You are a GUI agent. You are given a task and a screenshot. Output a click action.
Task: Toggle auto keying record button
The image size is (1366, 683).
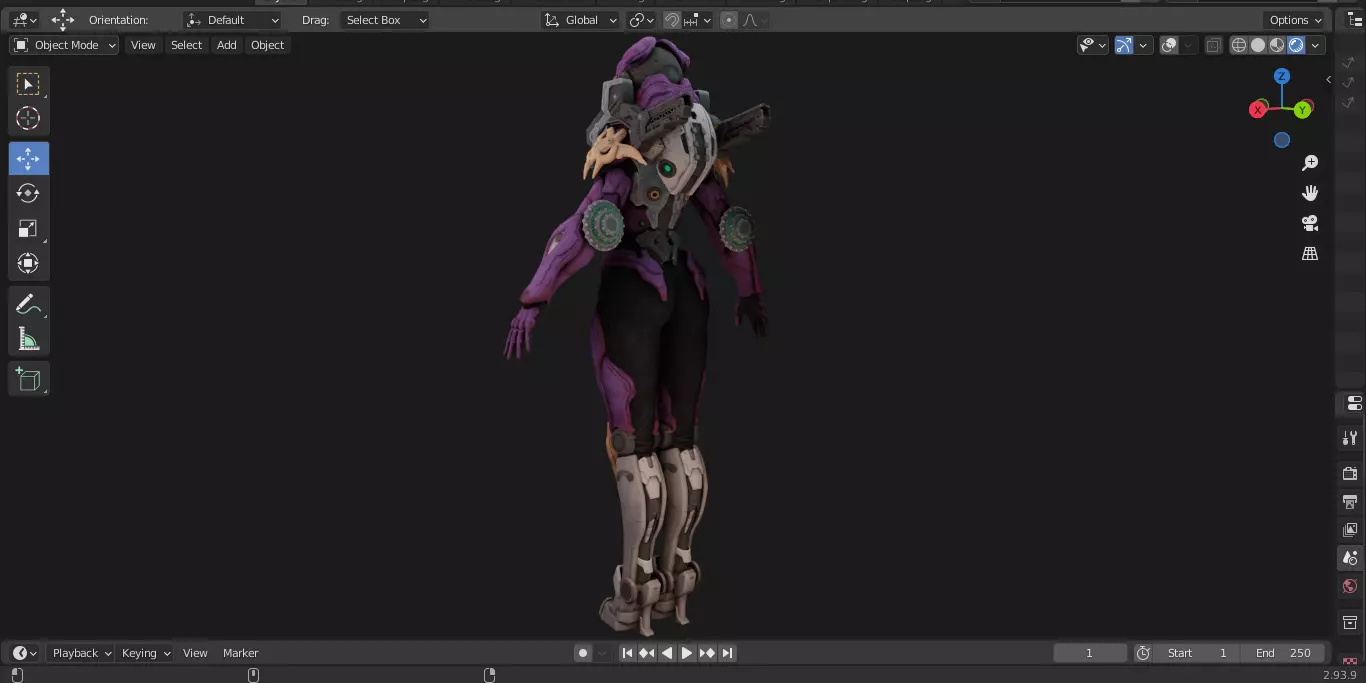point(583,653)
